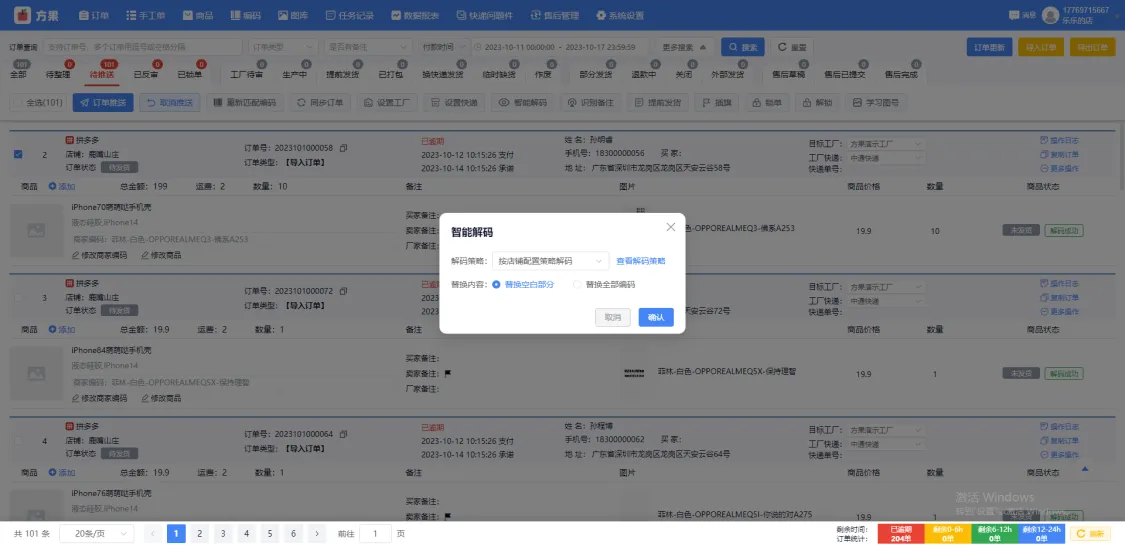
Task: Expand the 20条/页 page size dropdown
Action: coord(96,534)
